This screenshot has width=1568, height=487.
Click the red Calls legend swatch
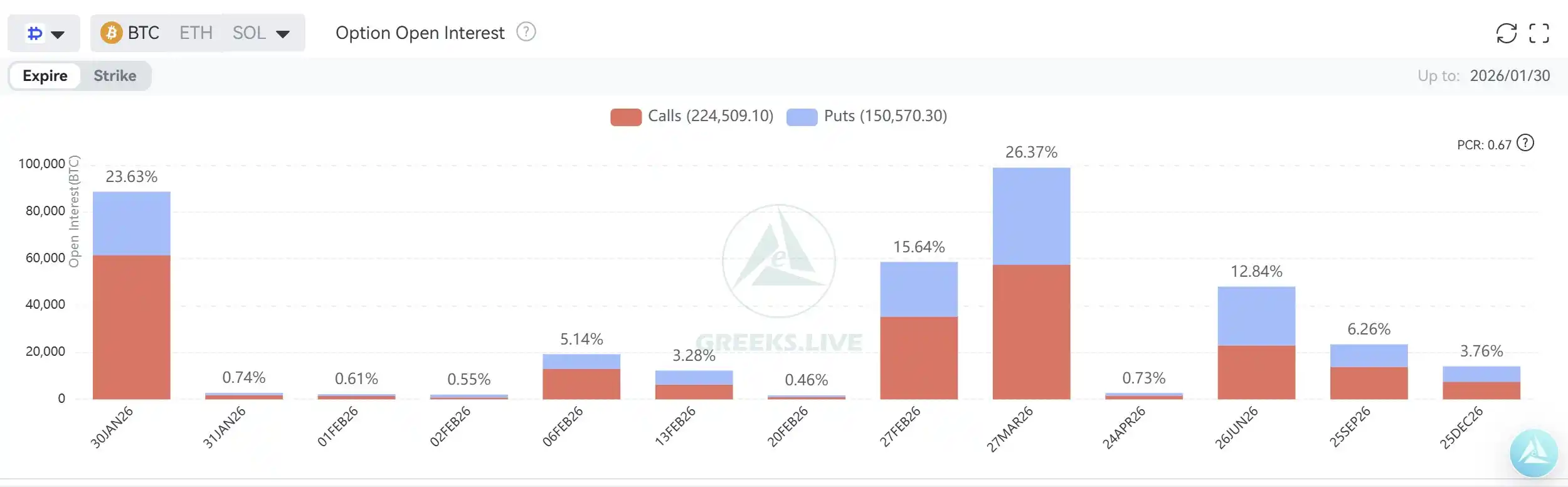pyautogui.click(x=625, y=117)
